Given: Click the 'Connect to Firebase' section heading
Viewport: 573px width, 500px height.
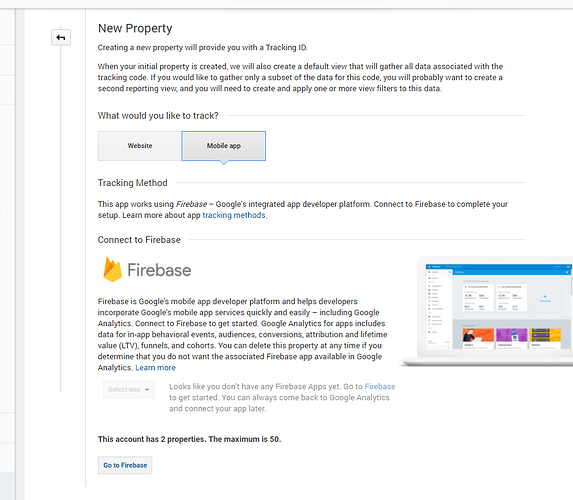Looking at the screenshot, I should (139, 240).
